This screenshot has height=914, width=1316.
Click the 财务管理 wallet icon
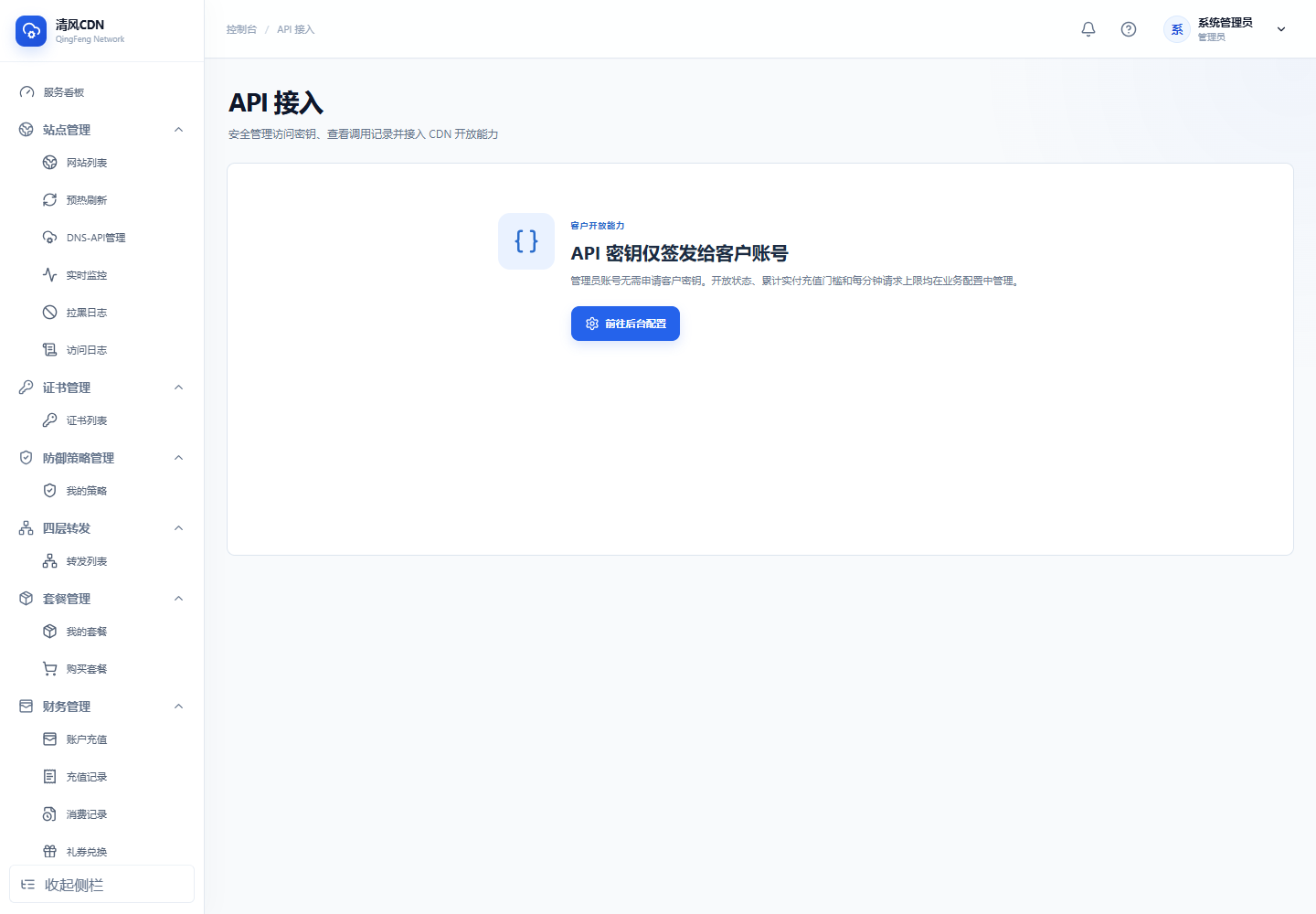tap(27, 707)
